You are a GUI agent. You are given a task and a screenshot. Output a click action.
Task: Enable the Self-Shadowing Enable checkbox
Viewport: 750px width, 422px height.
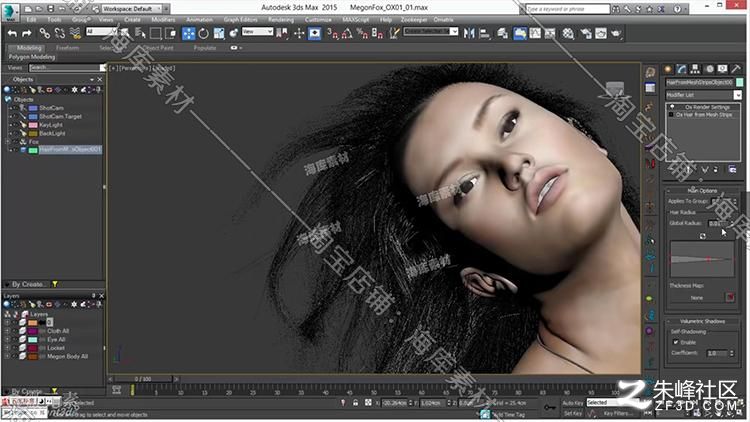pos(675,342)
